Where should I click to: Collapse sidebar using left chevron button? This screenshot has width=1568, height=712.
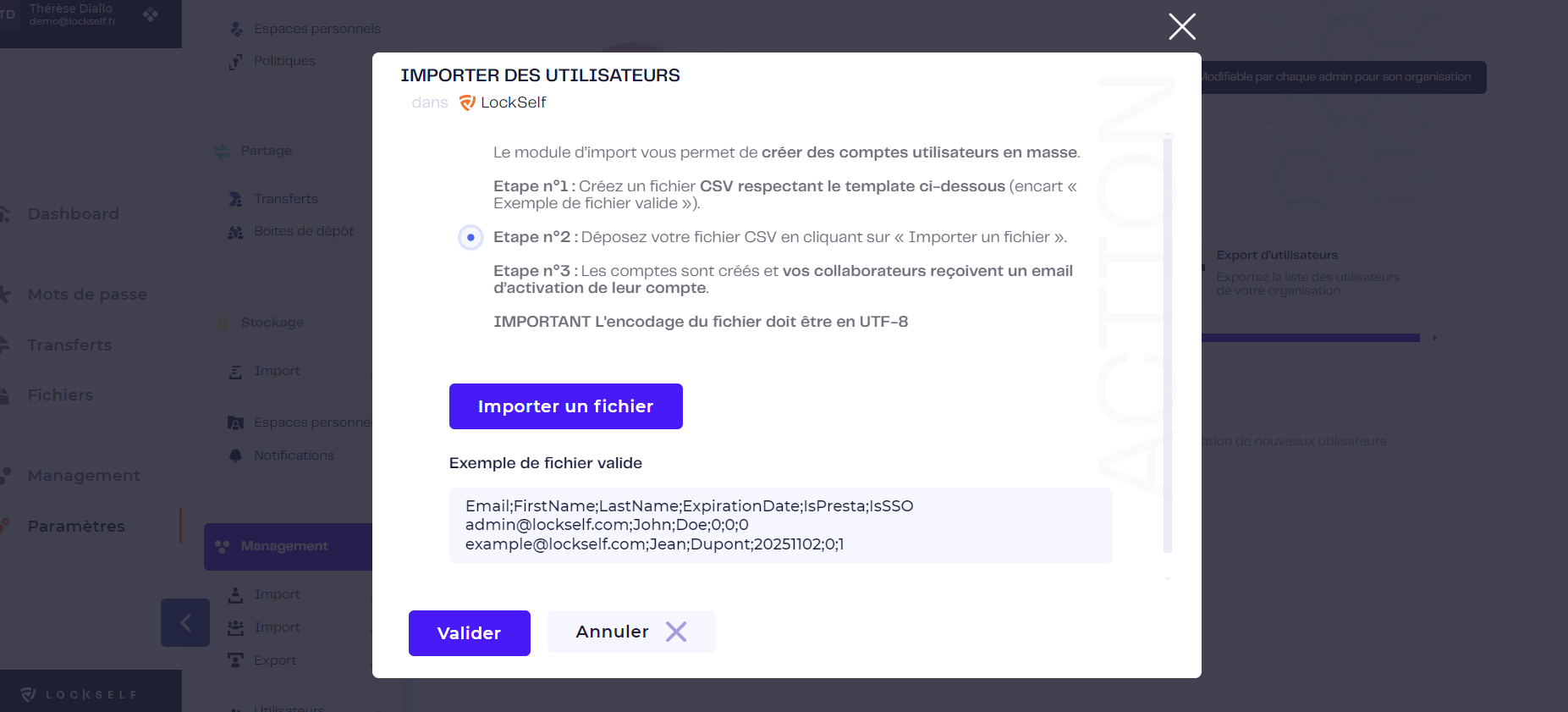tap(185, 623)
